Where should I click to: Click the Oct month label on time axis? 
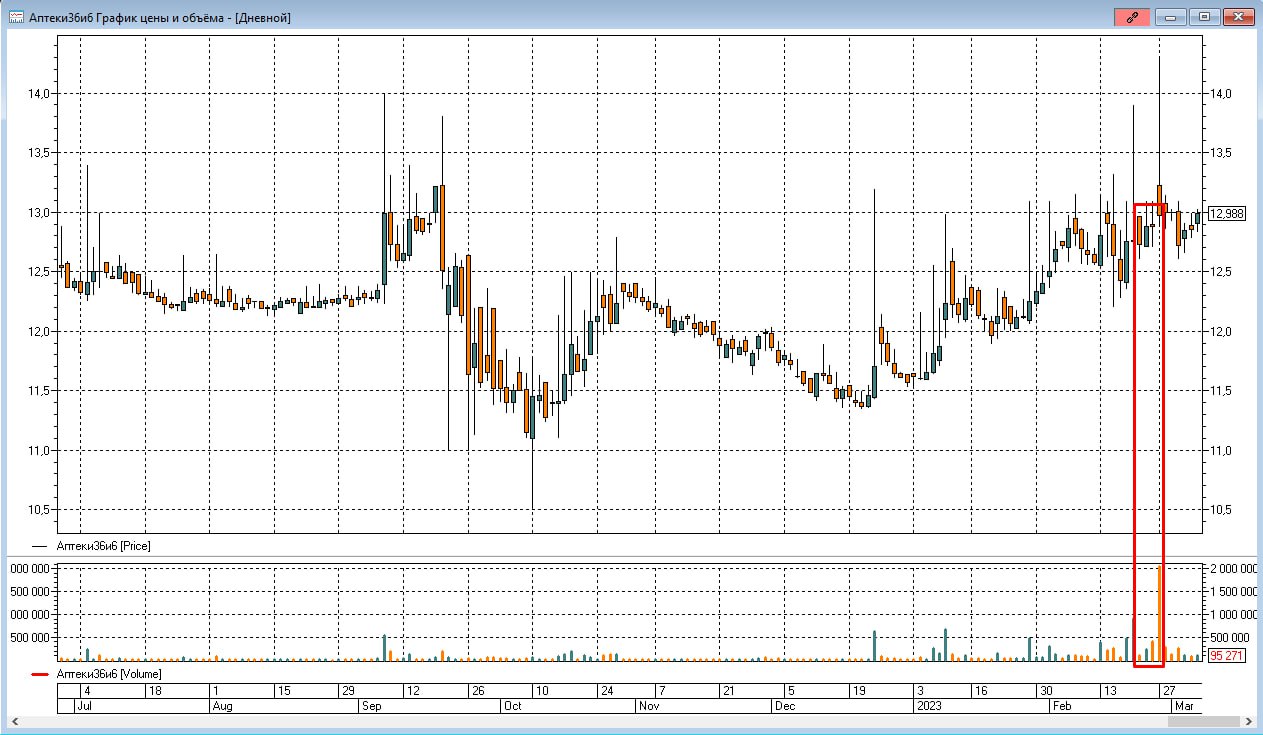[x=512, y=705]
